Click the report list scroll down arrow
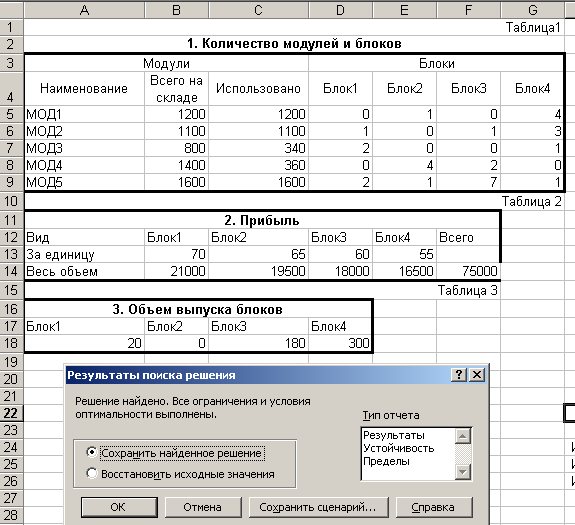575x525 pixels. (463, 472)
